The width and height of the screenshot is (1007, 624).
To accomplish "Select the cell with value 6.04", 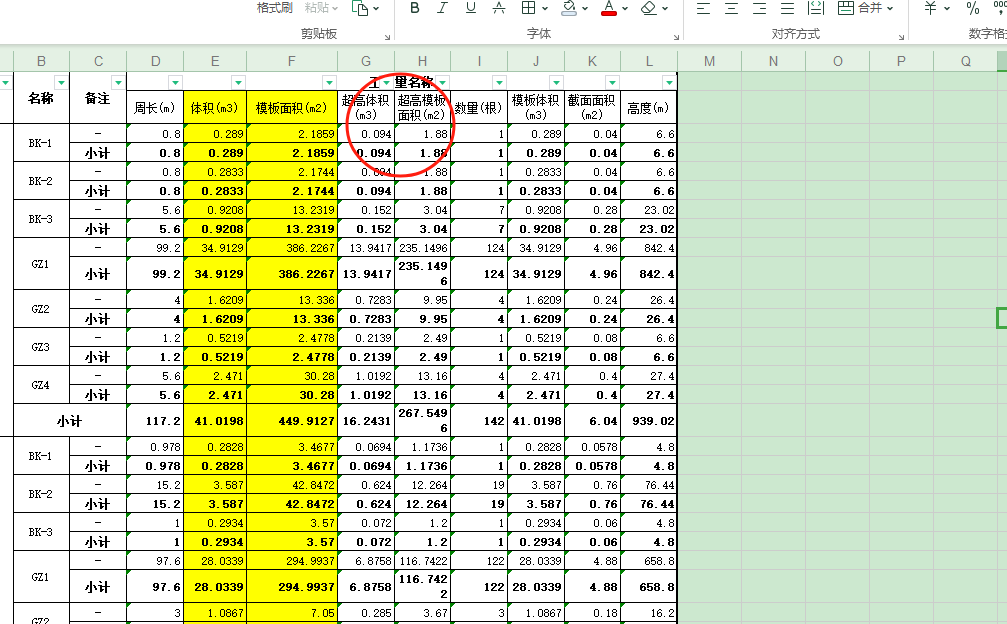I will [593, 420].
